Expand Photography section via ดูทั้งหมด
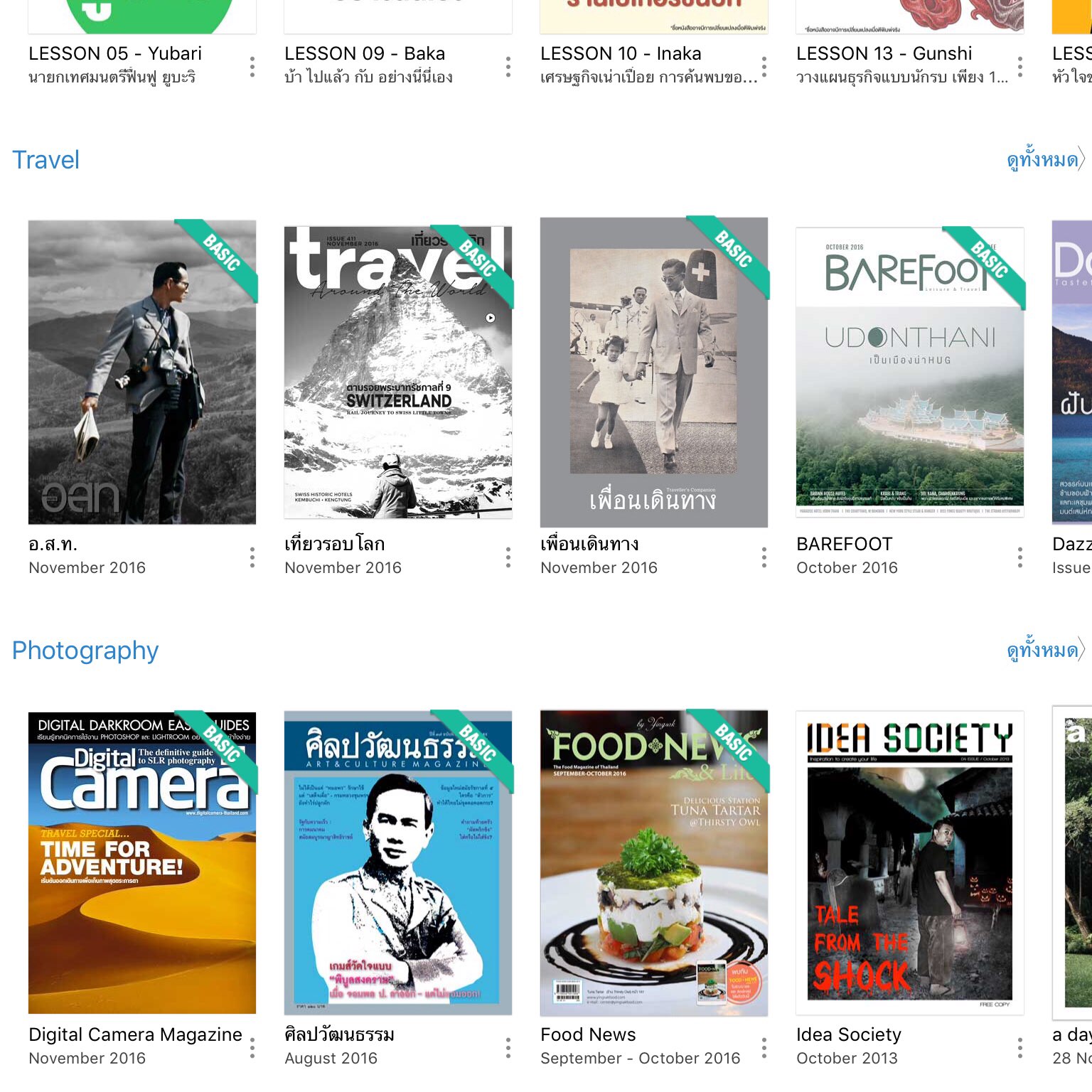The height and width of the screenshot is (1092, 1092). point(1046,650)
